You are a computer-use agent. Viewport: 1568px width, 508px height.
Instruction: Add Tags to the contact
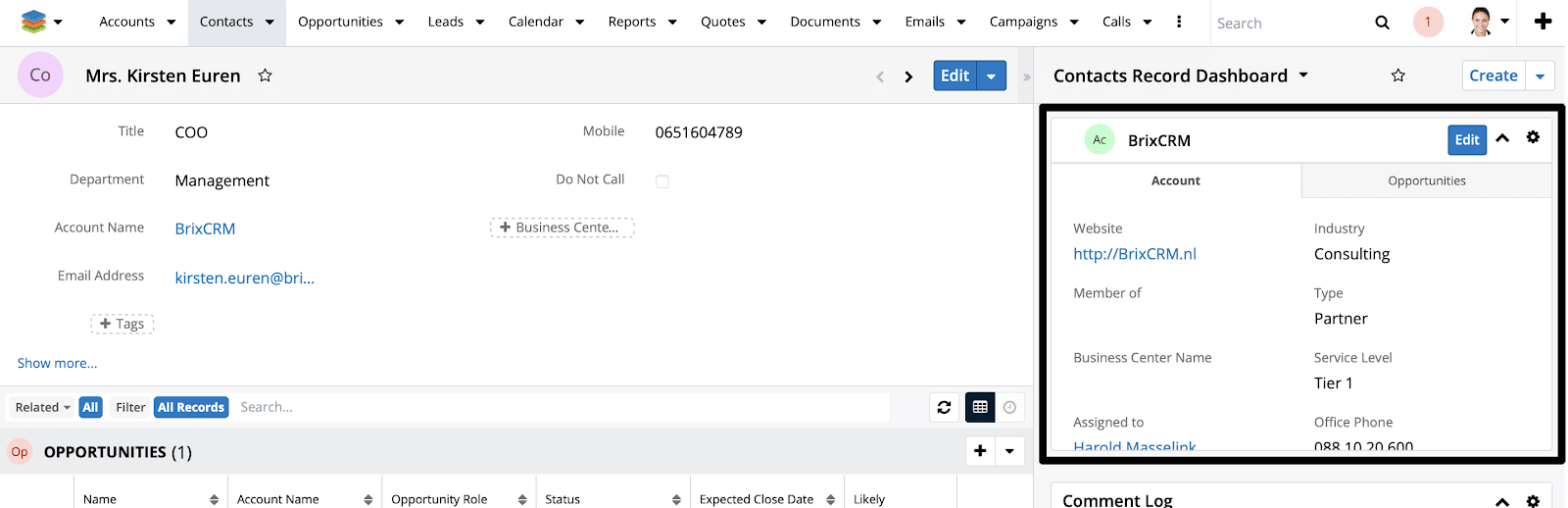tap(122, 324)
